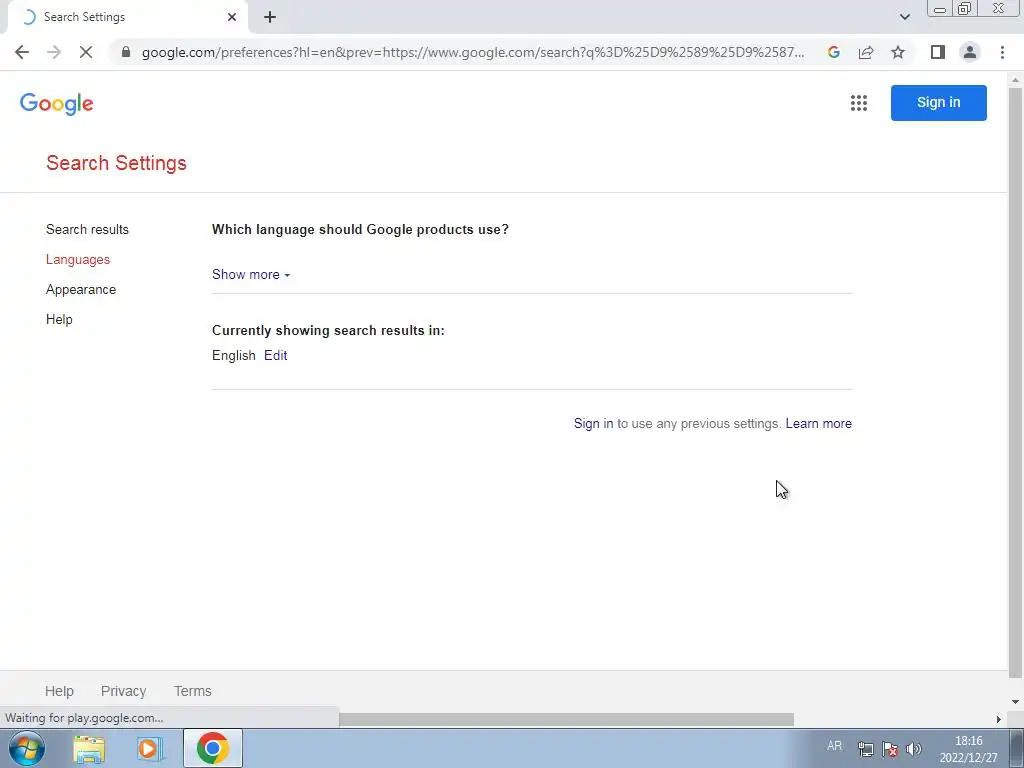This screenshot has width=1024, height=768.
Task: Open Appearance in the sidebar
Action: (x=81, y=289)
